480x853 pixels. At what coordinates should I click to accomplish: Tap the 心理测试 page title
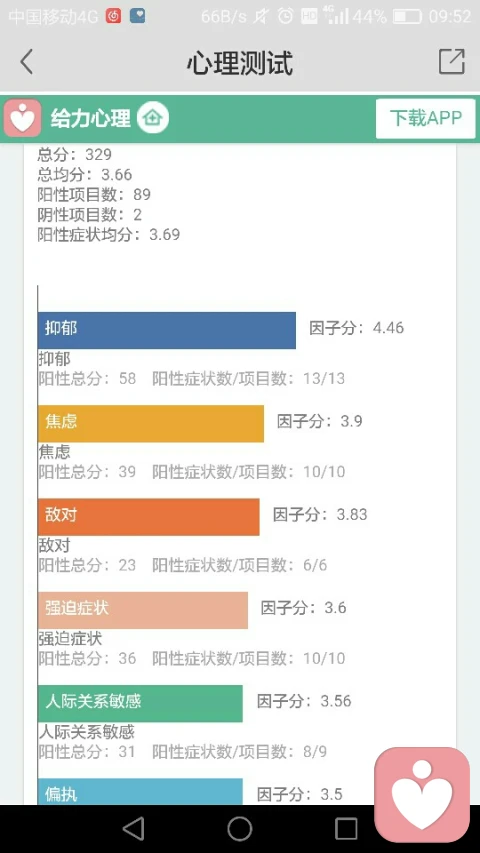tap(240, 63)
